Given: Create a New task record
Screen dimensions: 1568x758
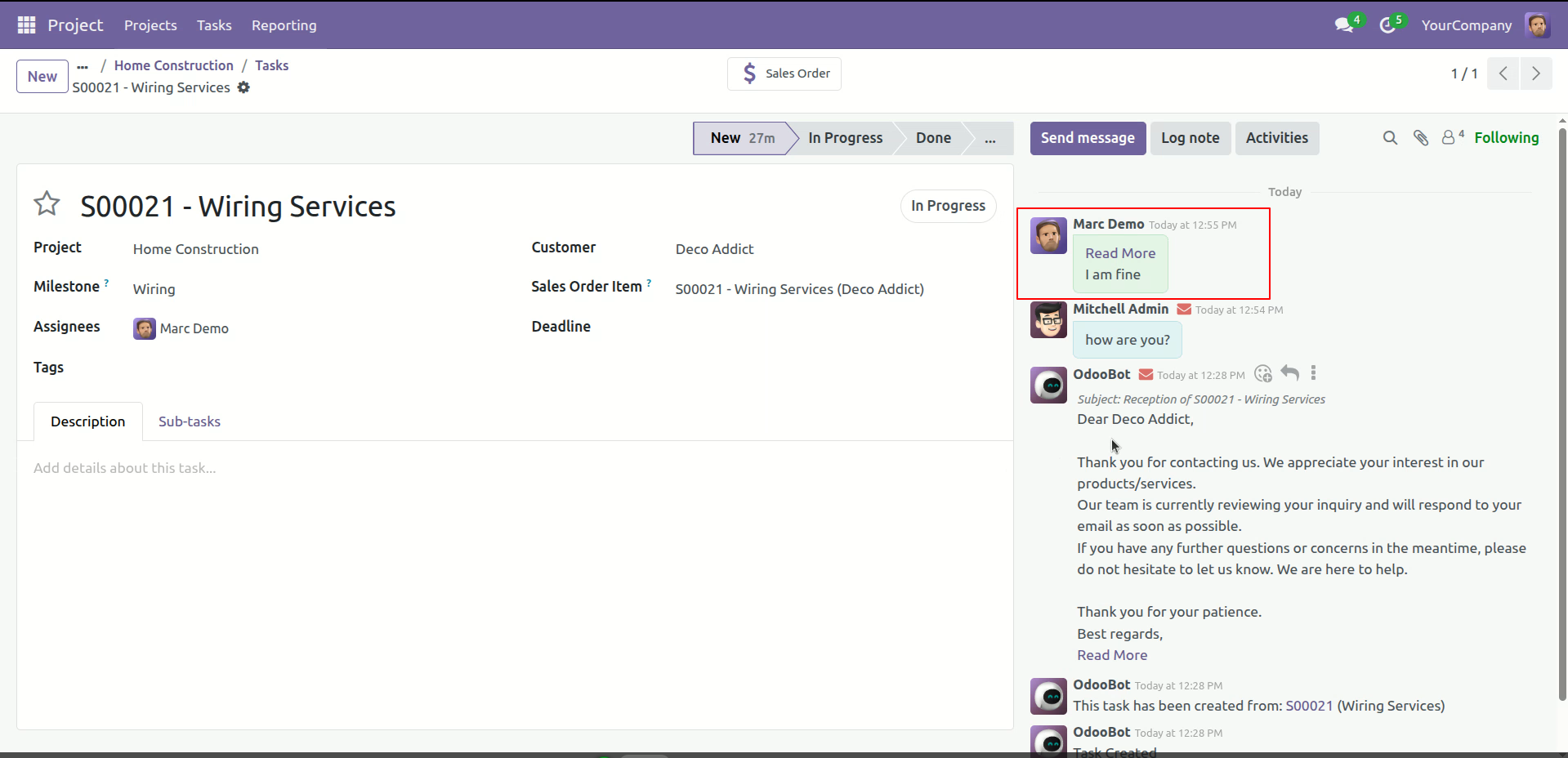Looking at the screenshot, I should pyautogui.click(x=42, y=76).
